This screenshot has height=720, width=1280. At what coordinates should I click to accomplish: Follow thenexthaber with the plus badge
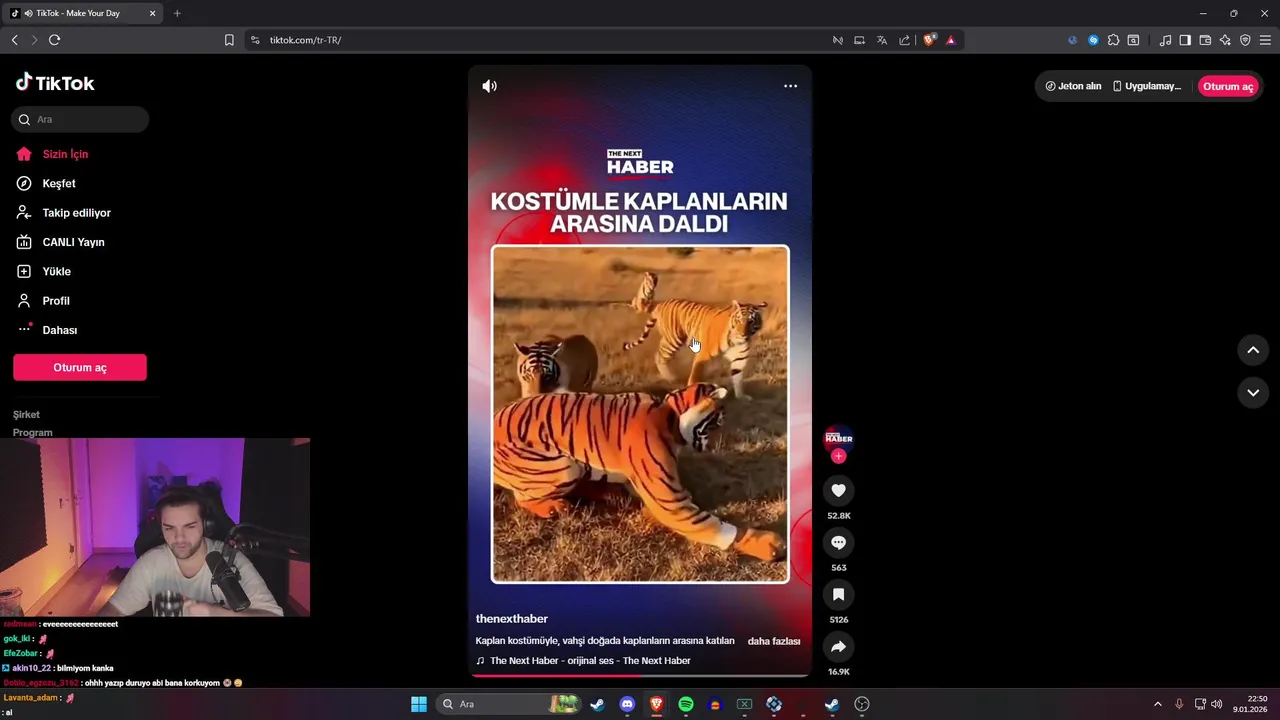tap(838, 456)
